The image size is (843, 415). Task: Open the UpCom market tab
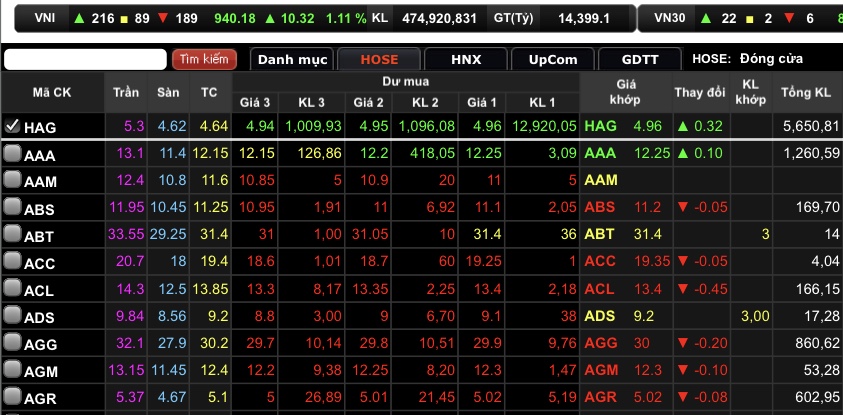click(553, 59)
